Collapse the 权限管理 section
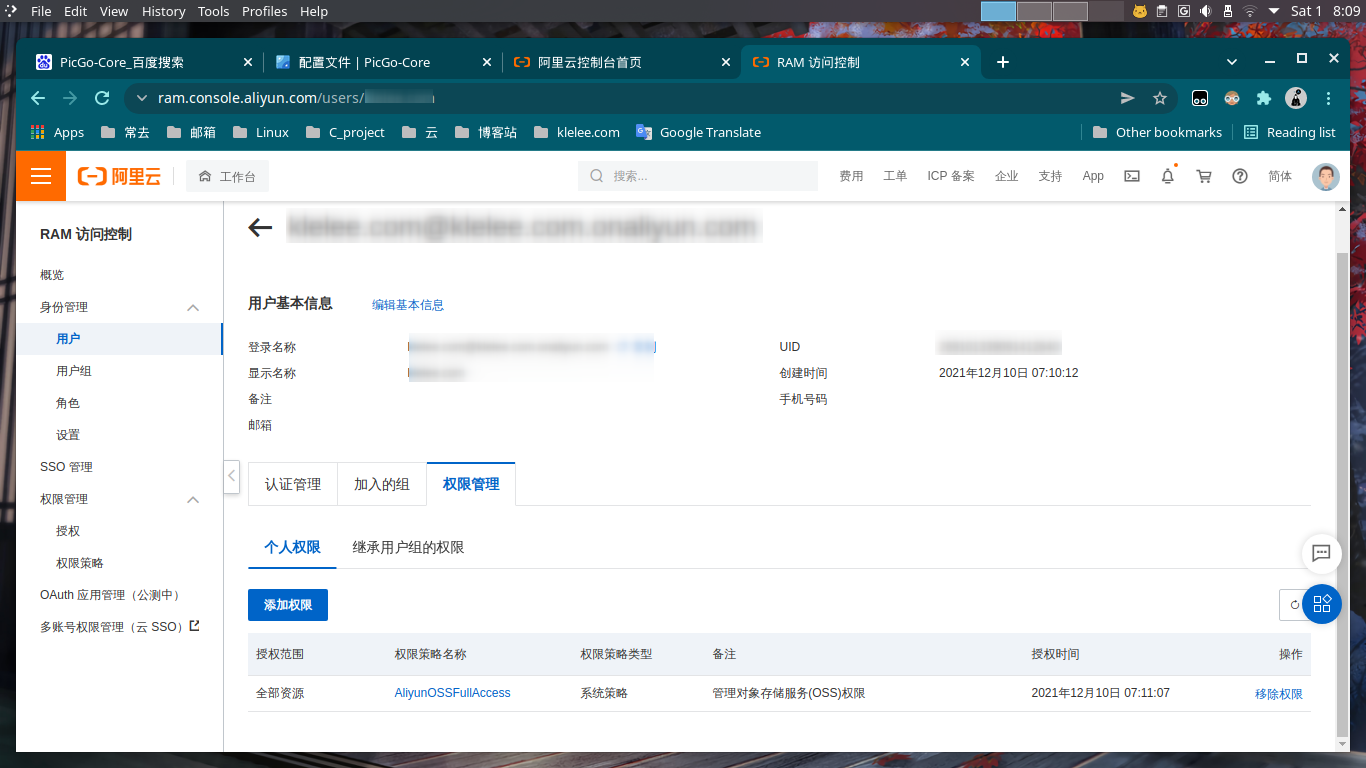This screenshot has height=768, width=1366. point(193,499)
